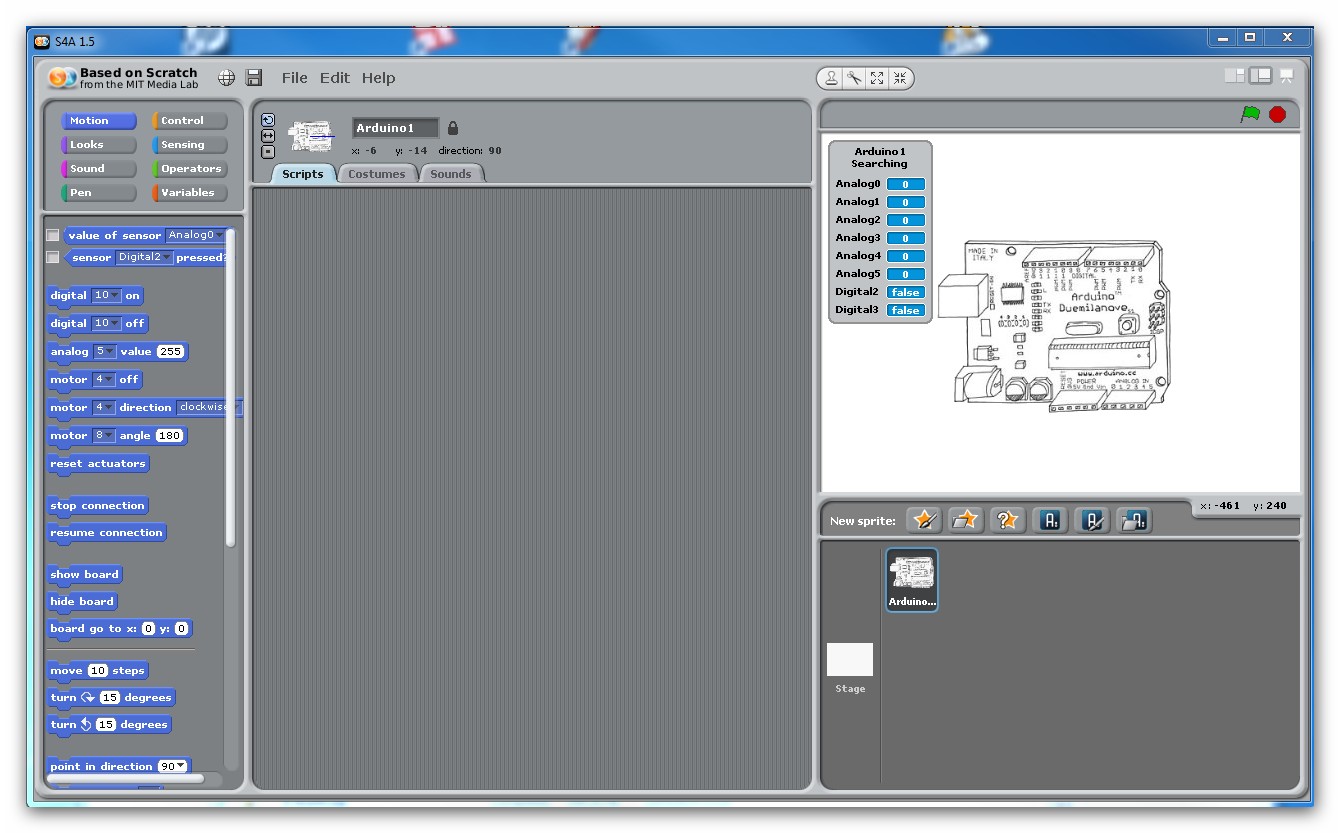Set rotation style to can rotate
The width and height of the screenshot is (1340, 833).
point(268,120)
